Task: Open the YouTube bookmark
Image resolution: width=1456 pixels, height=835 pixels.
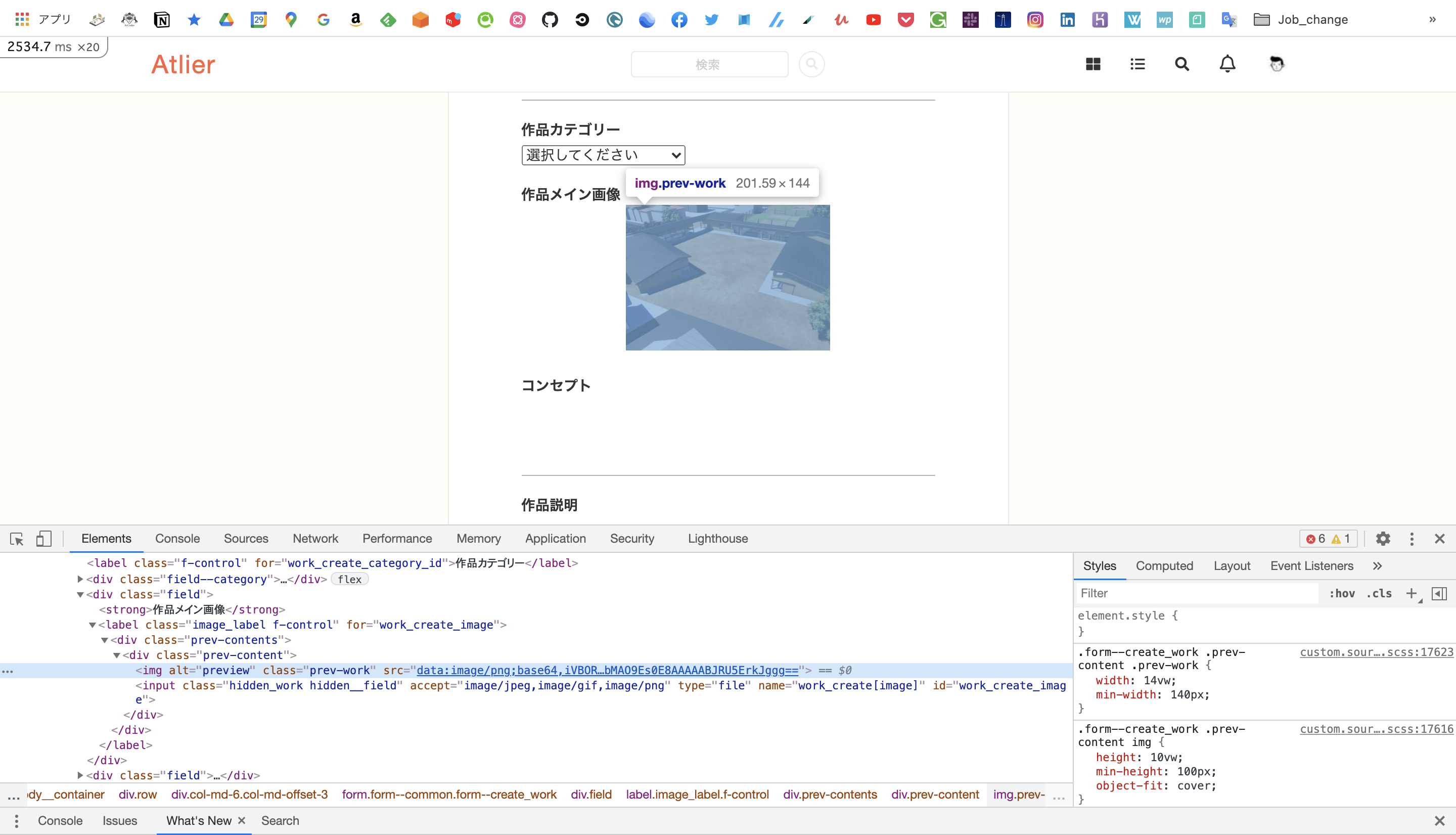Action: click(873, 19)
